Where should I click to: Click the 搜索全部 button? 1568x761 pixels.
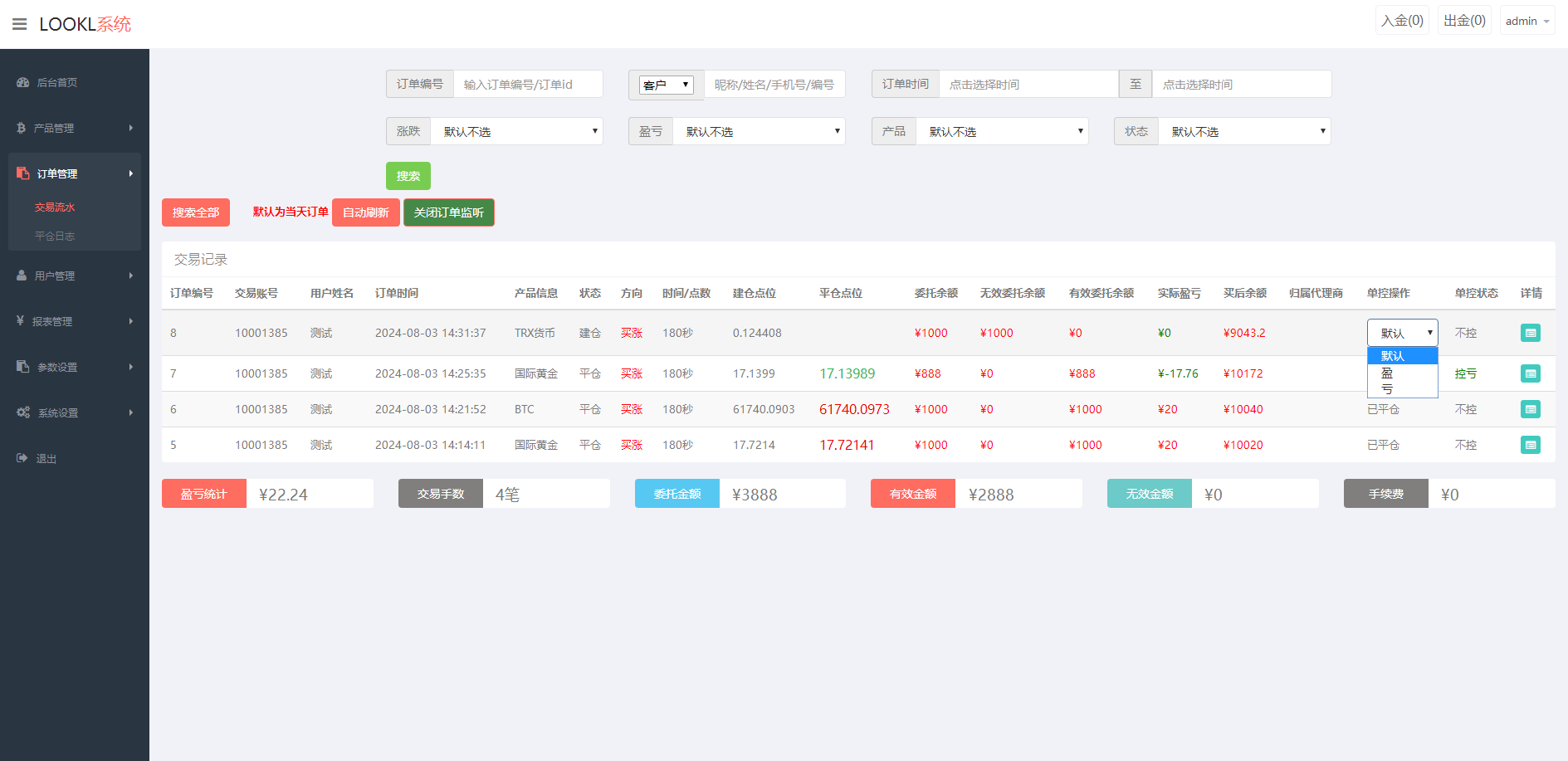pos(195,212)
